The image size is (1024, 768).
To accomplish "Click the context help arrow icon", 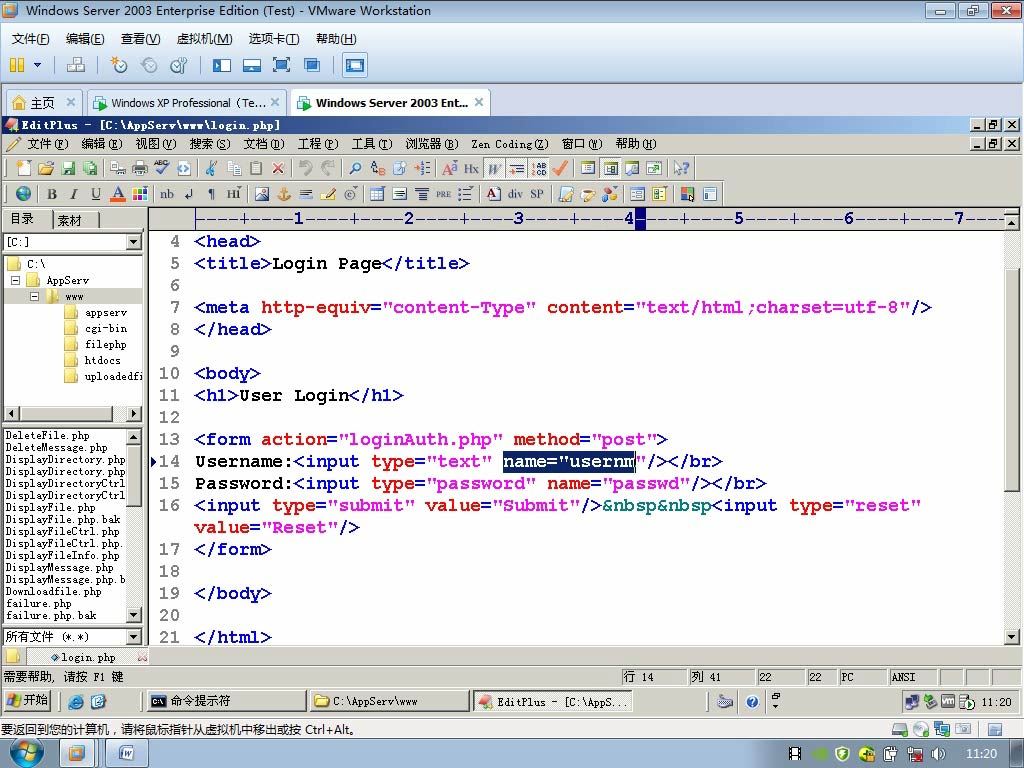I will coord(681,168).
